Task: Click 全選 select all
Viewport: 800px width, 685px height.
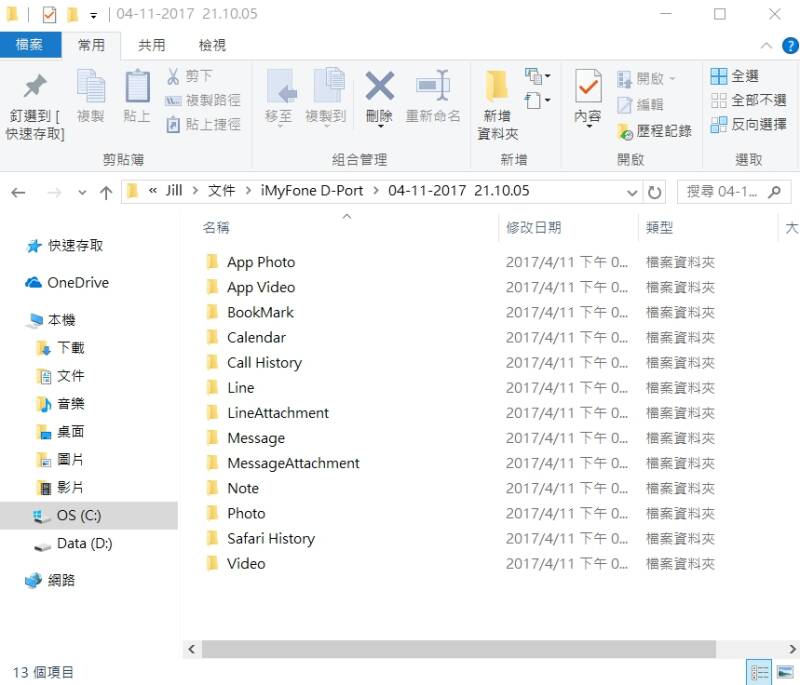Action: [x=734, y=76]
